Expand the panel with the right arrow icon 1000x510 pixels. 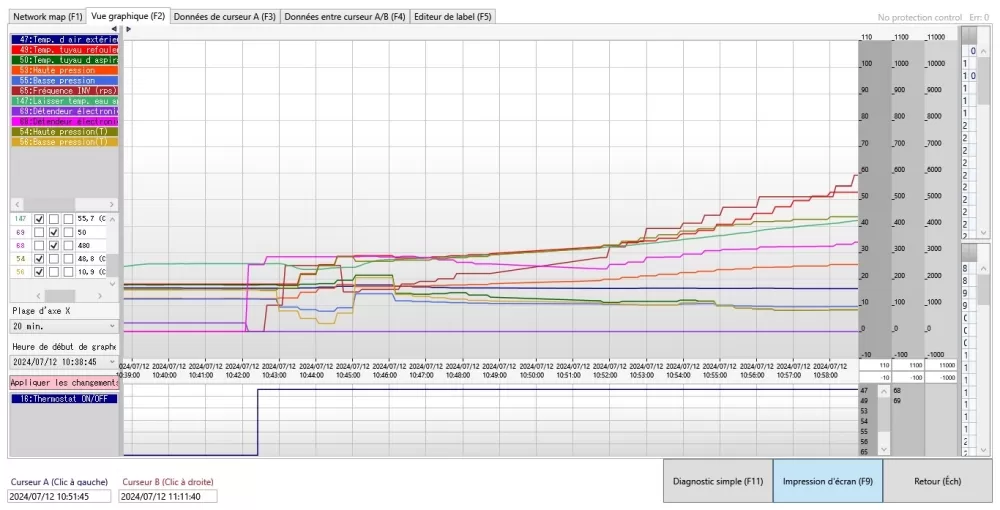pyautogui.click(x=128, y=29)
